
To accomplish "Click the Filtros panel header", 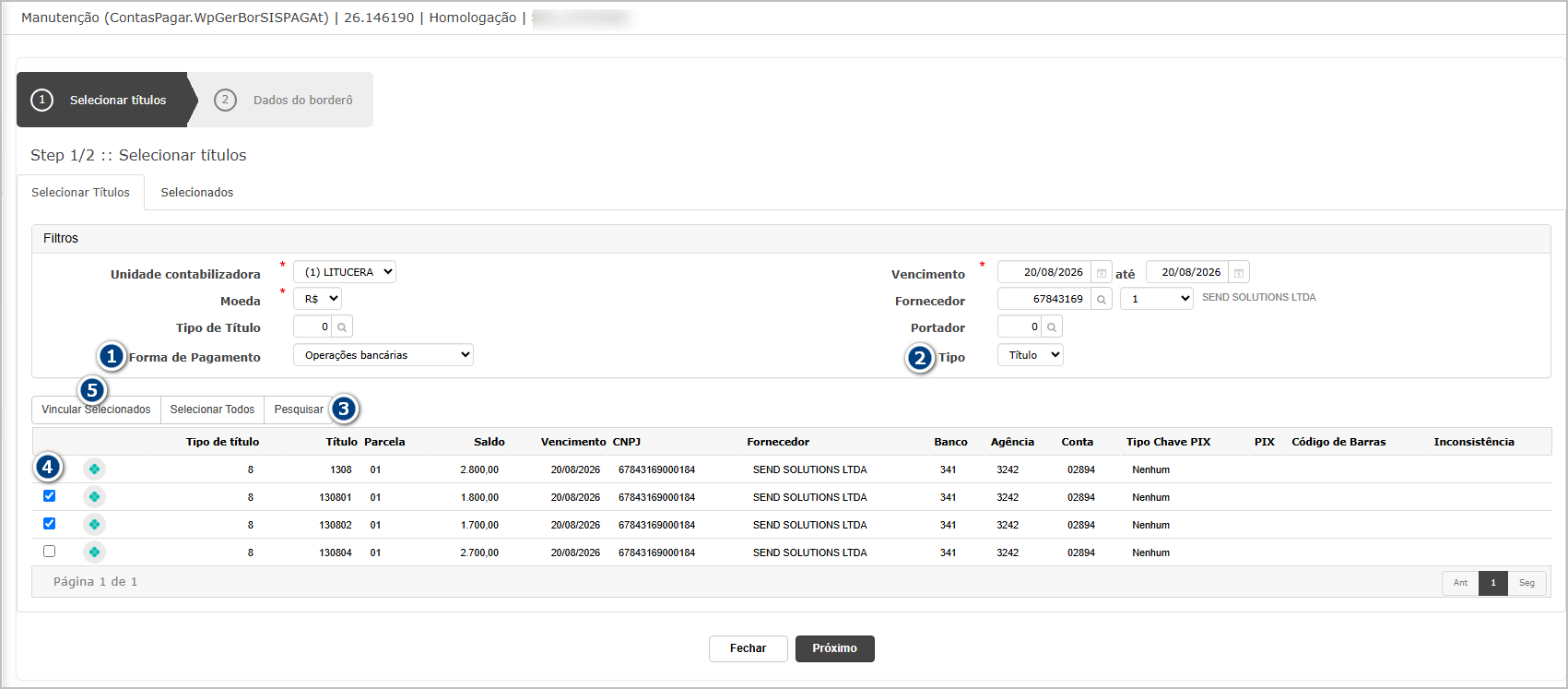I will pyautogui.click(x=791, y=239).
